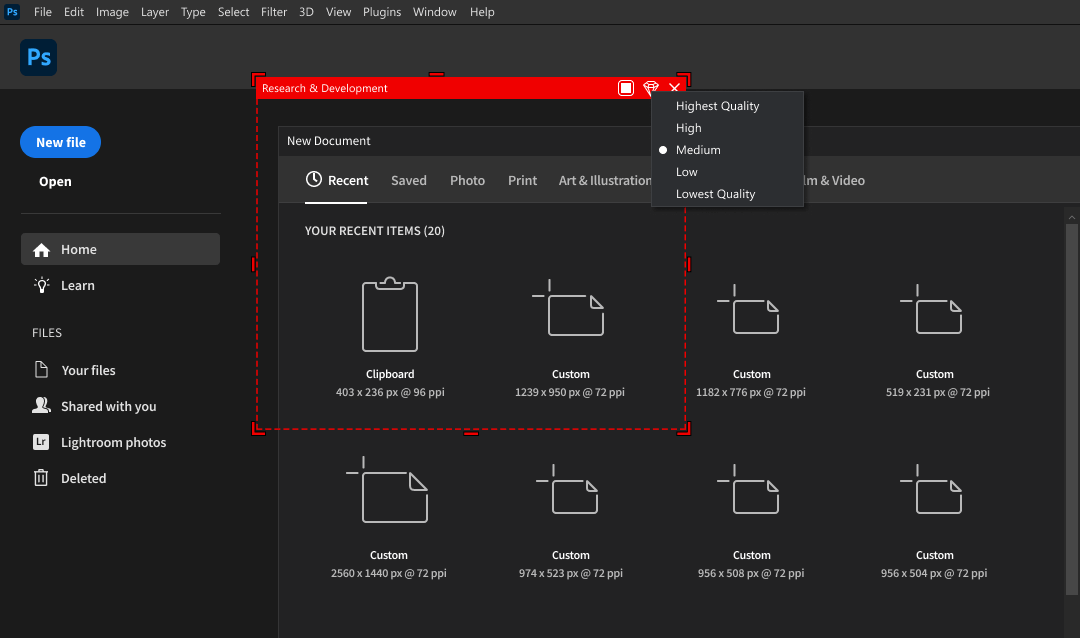Click the Photoshop Ps logo icon
Image resolution: width=1080 pixels, height=638 pixels.
[x=38, y=57]
